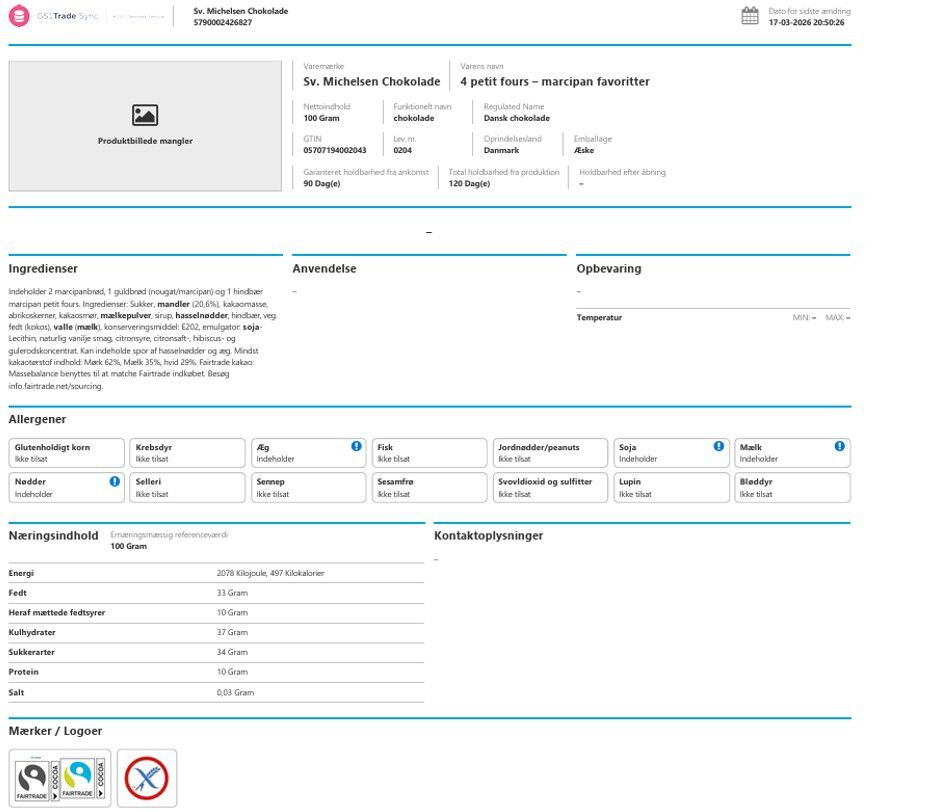Click the Opbevaring section heading
The width and height of the screenshot is (933, 812).
coord(609,269)
